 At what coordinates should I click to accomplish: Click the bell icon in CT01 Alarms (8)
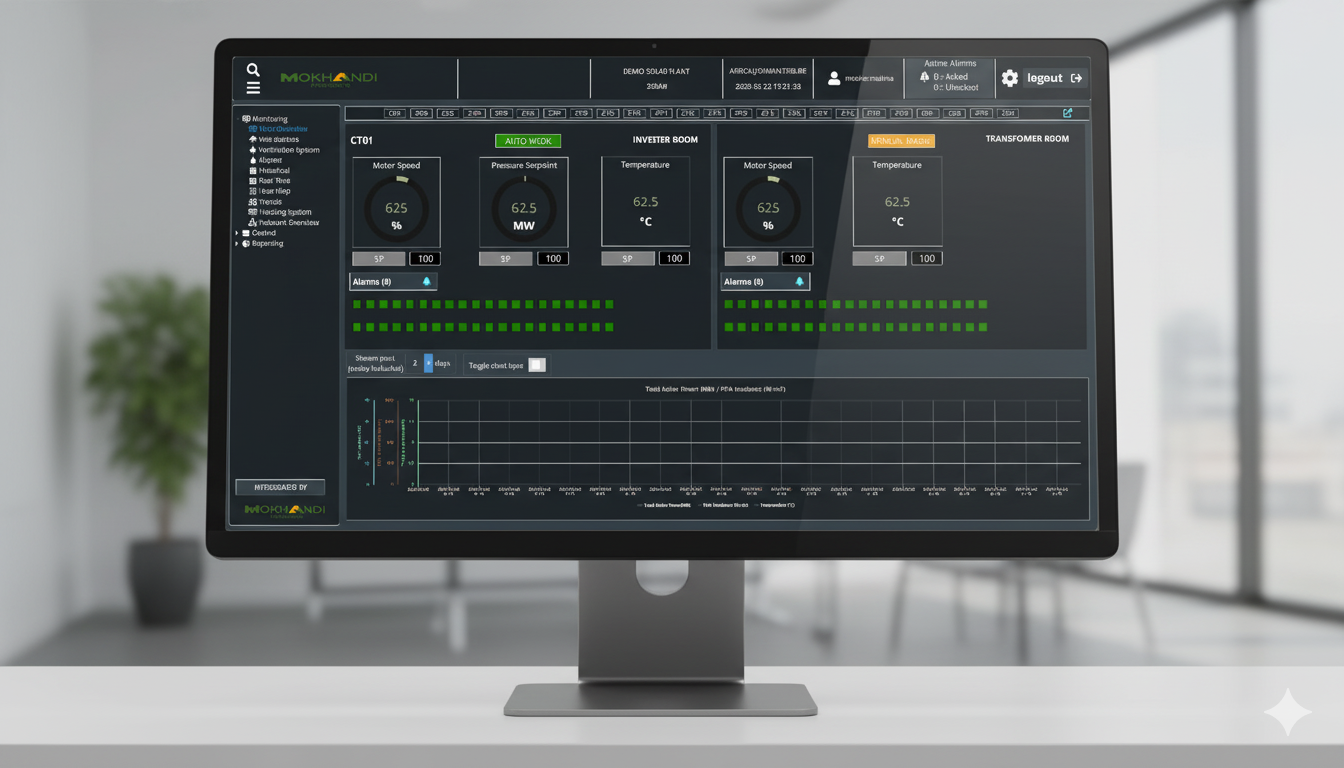427,282
